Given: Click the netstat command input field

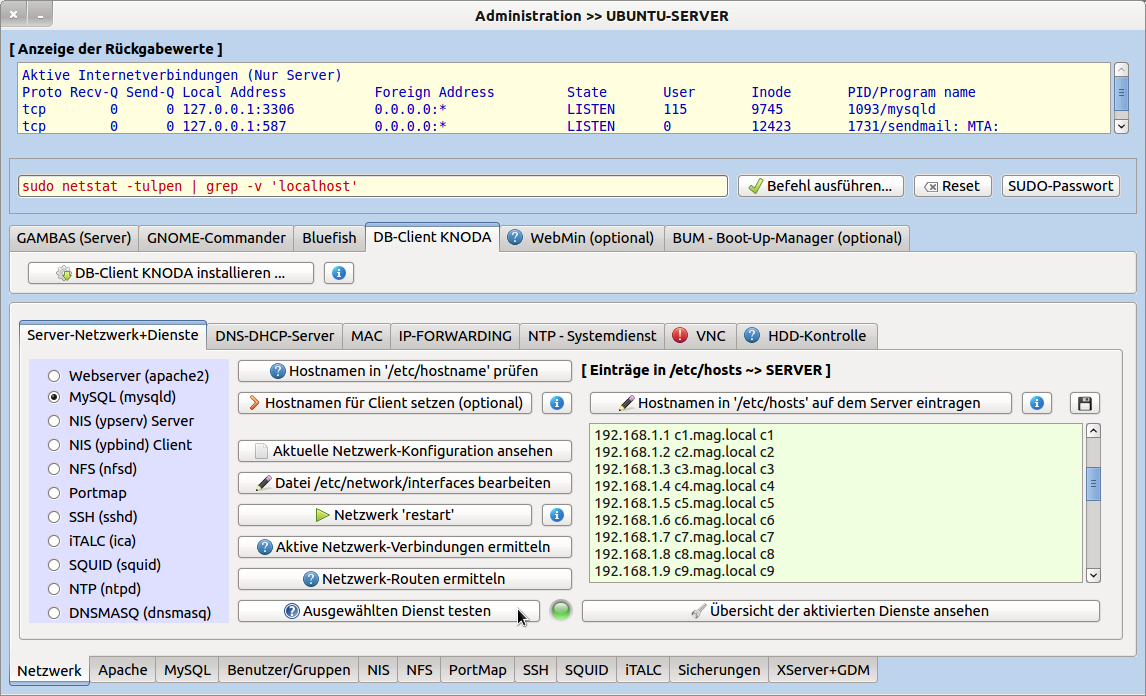Looking at the screenshot, I should point(372,186).
